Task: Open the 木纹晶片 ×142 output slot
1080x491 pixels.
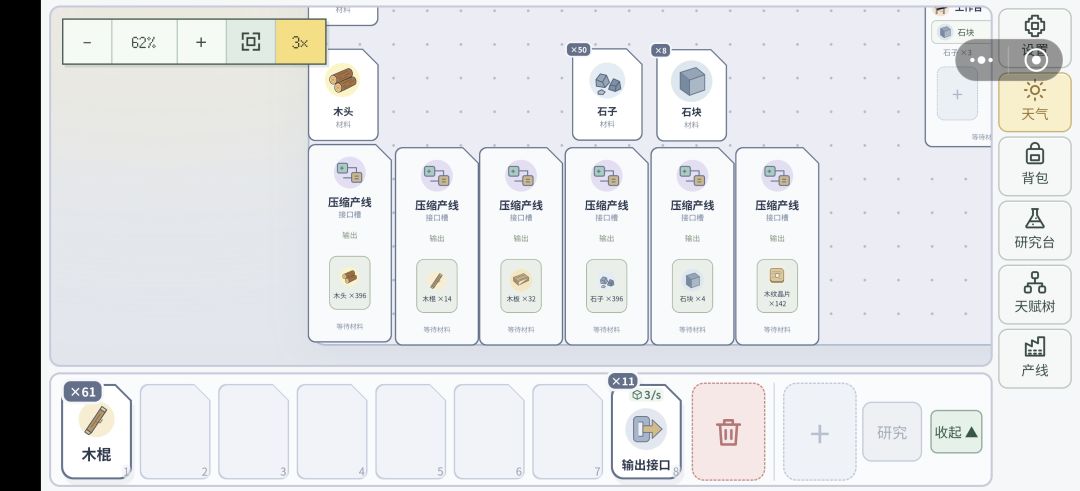Action: pyautogui.click(x=777, y=286)
